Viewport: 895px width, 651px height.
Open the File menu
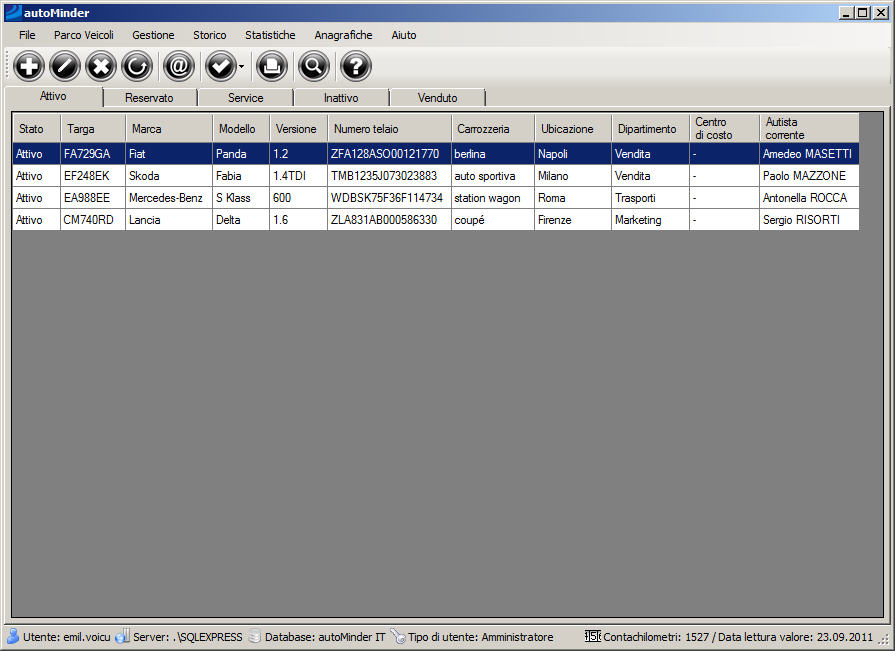pos(27,35)
